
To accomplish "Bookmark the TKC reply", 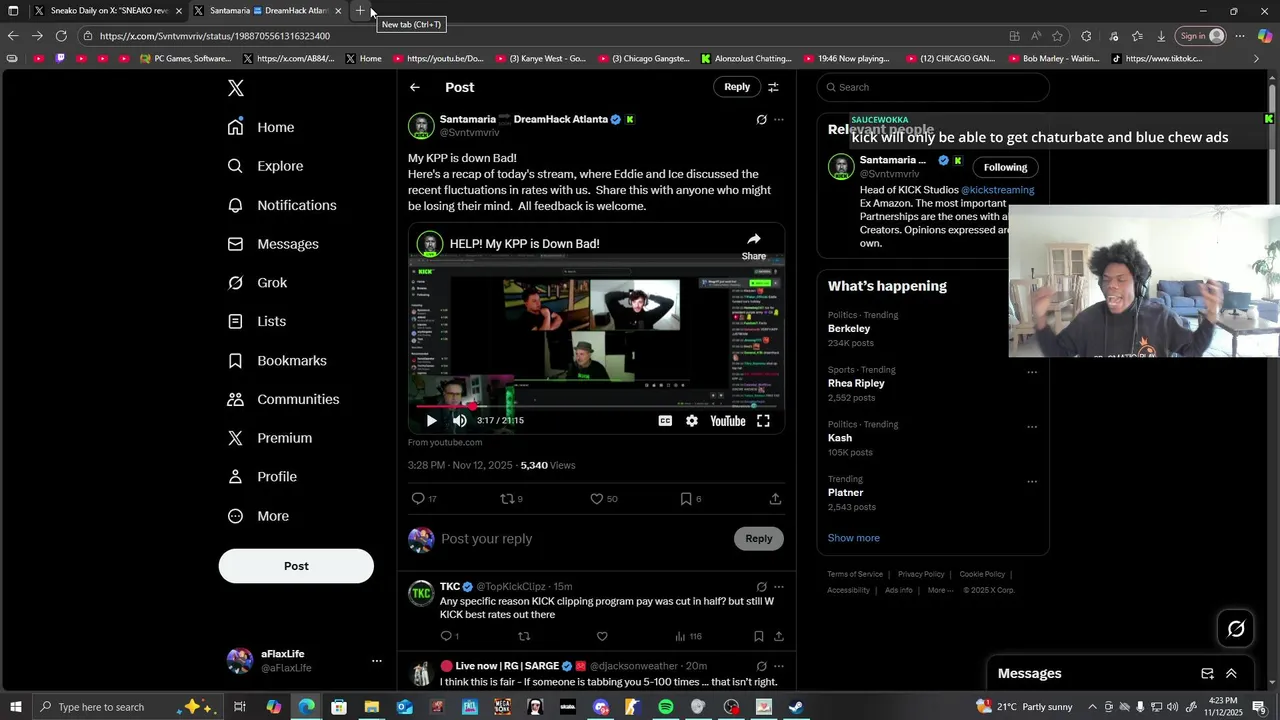I will [759, 636].
